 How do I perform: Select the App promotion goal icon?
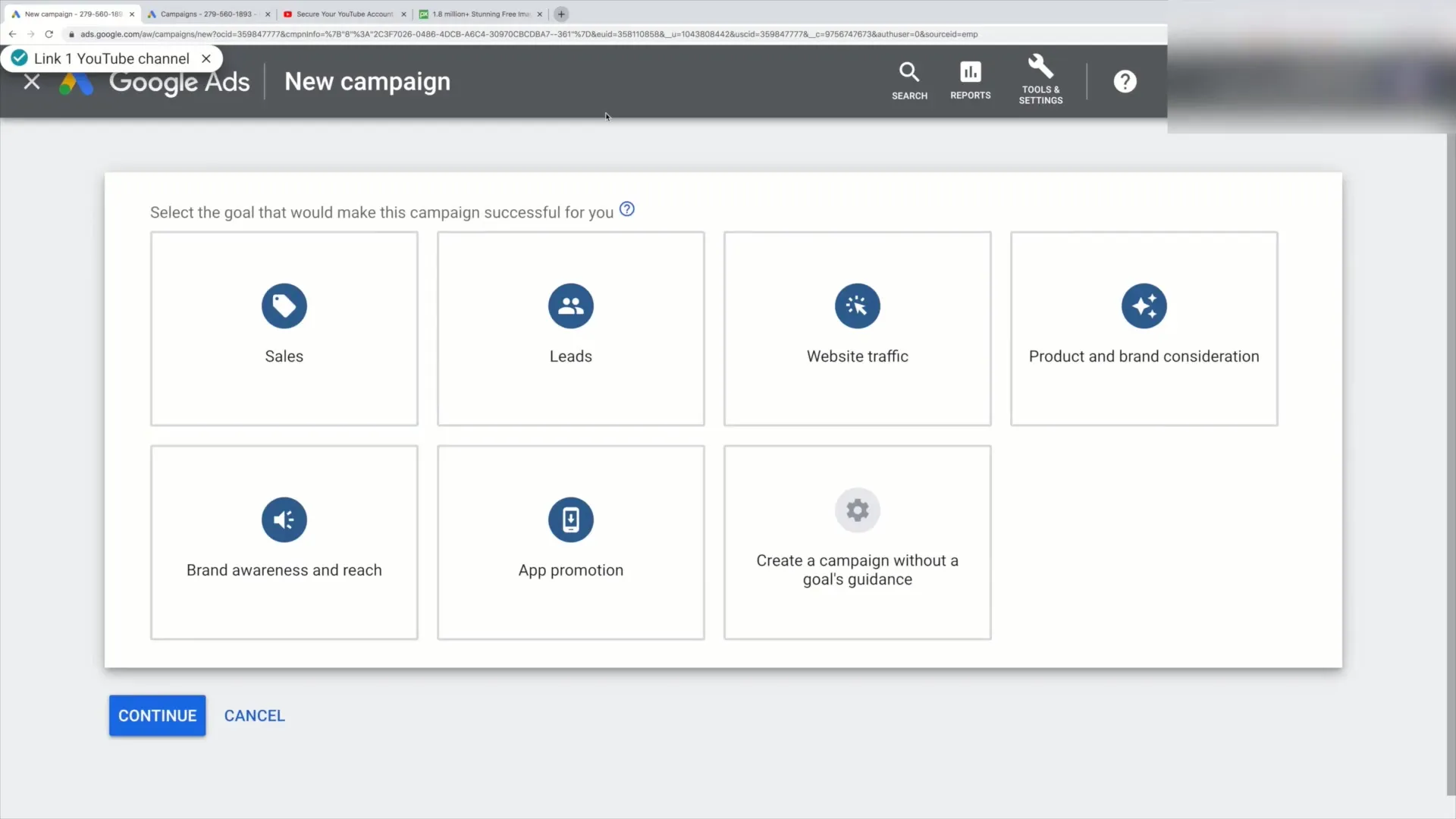(x=570, y=519)
